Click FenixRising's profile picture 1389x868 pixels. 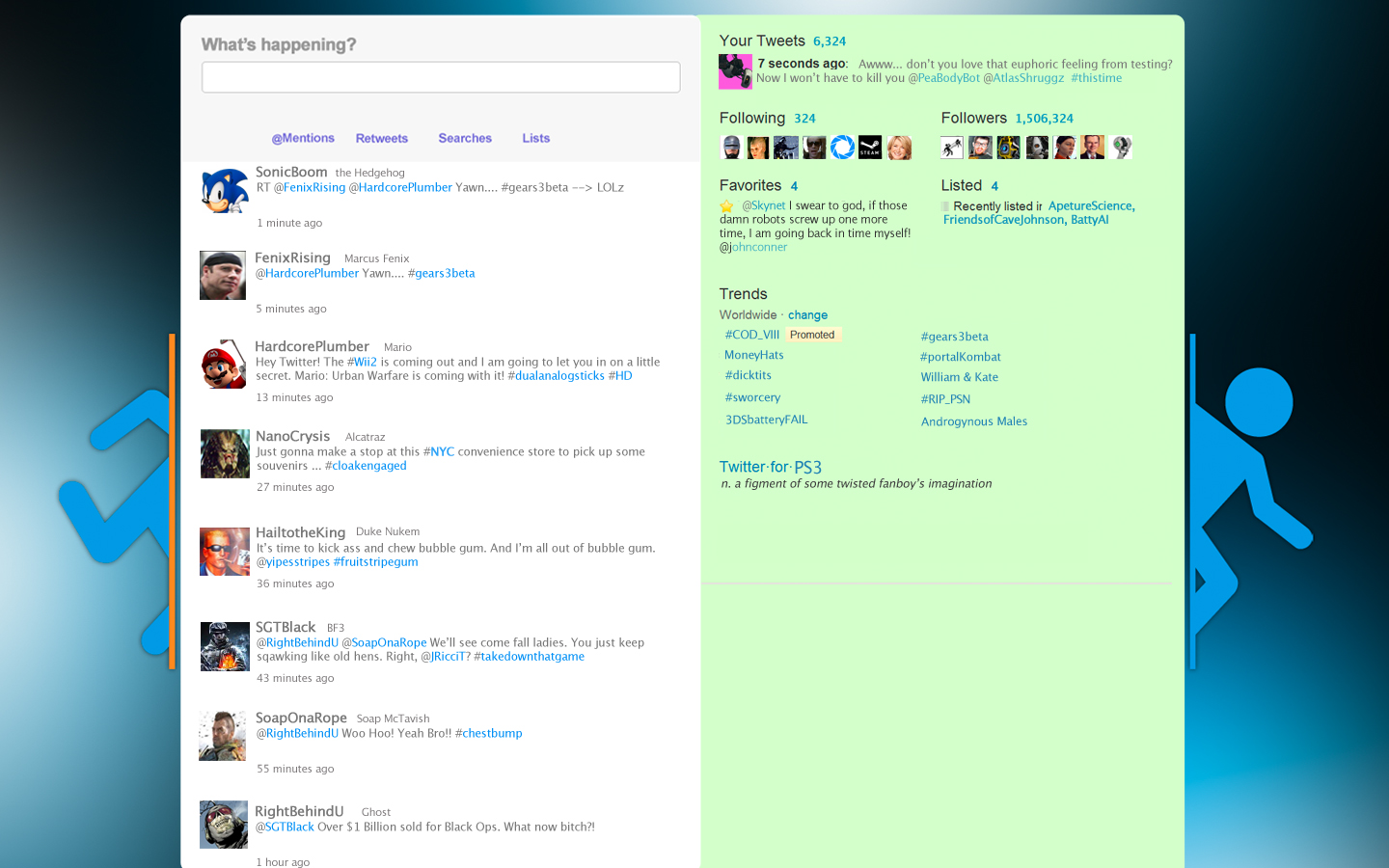click(x=223, y=275)
